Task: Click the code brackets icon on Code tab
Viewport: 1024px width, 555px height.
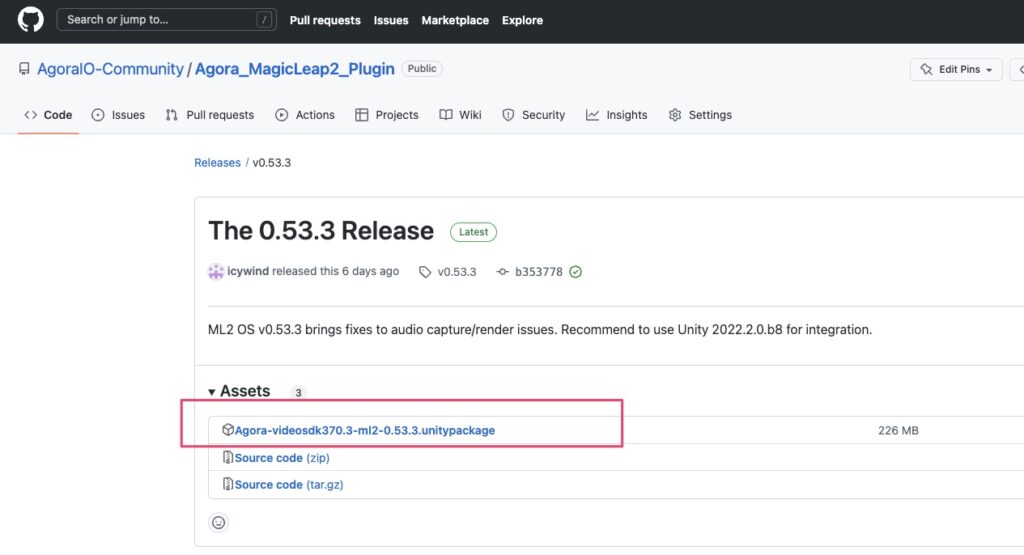Action: [31, 115]
